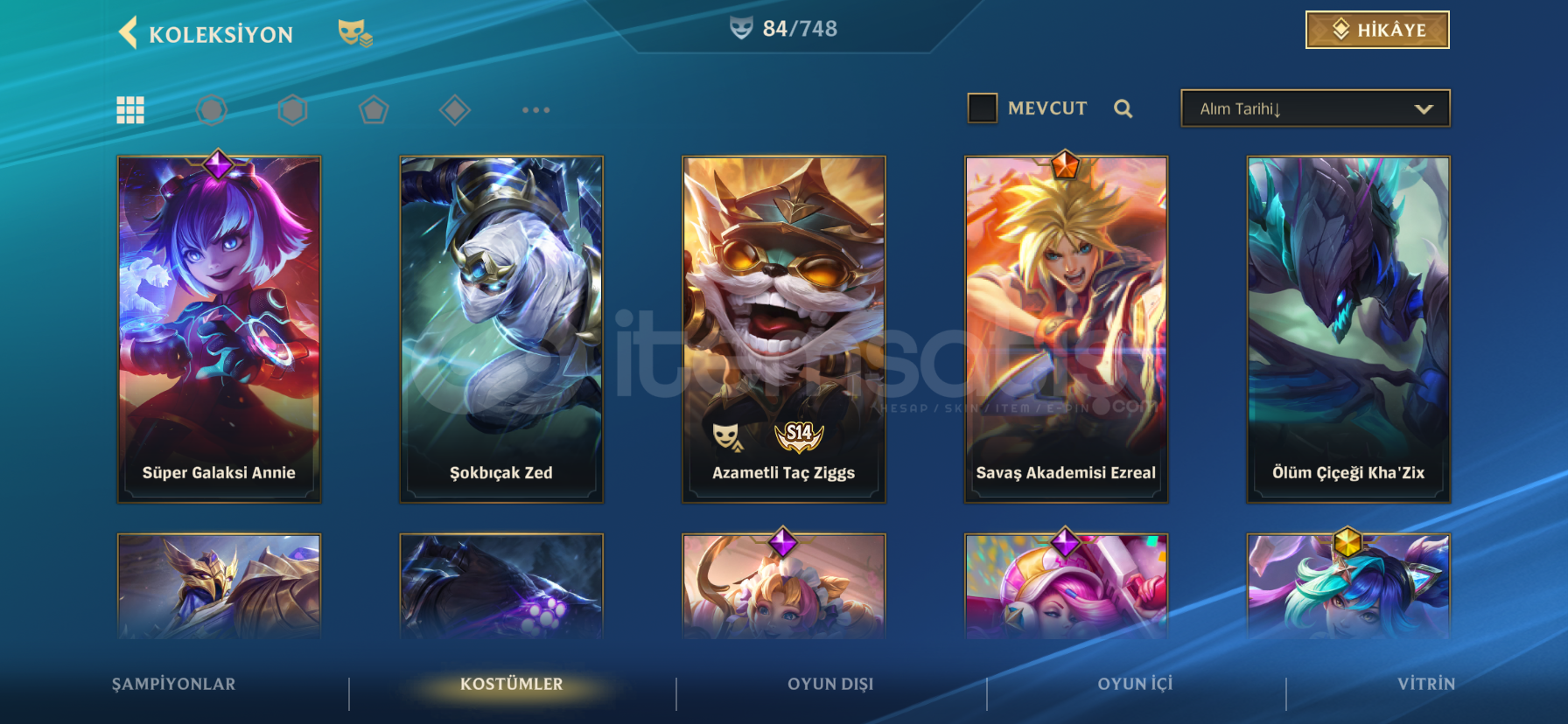This screenshot has width=1568, height=724.
Task: Open the Vitrin tab
Action: click(x=1426, y=684)
